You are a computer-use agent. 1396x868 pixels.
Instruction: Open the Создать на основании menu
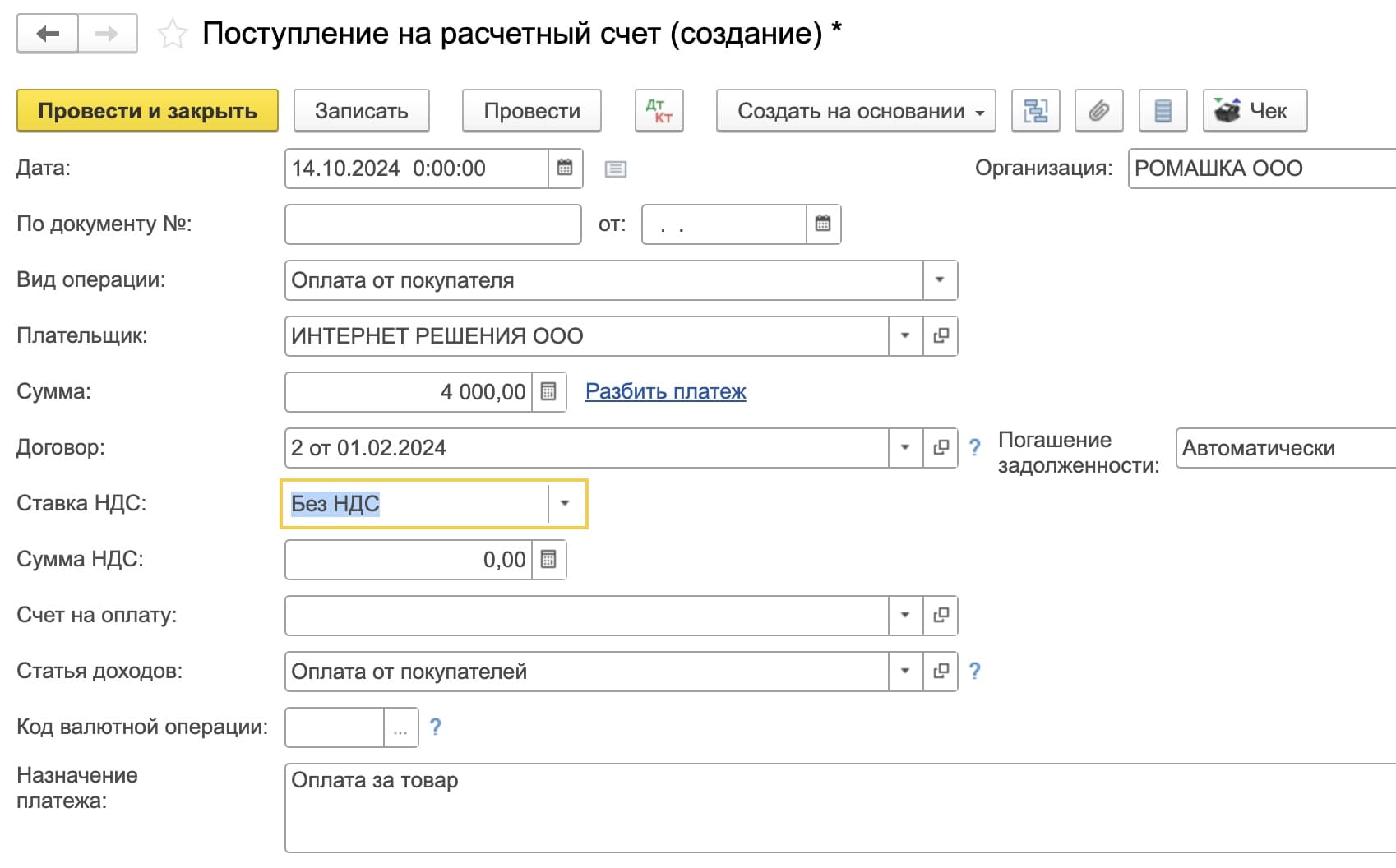[x=855, y=111]
